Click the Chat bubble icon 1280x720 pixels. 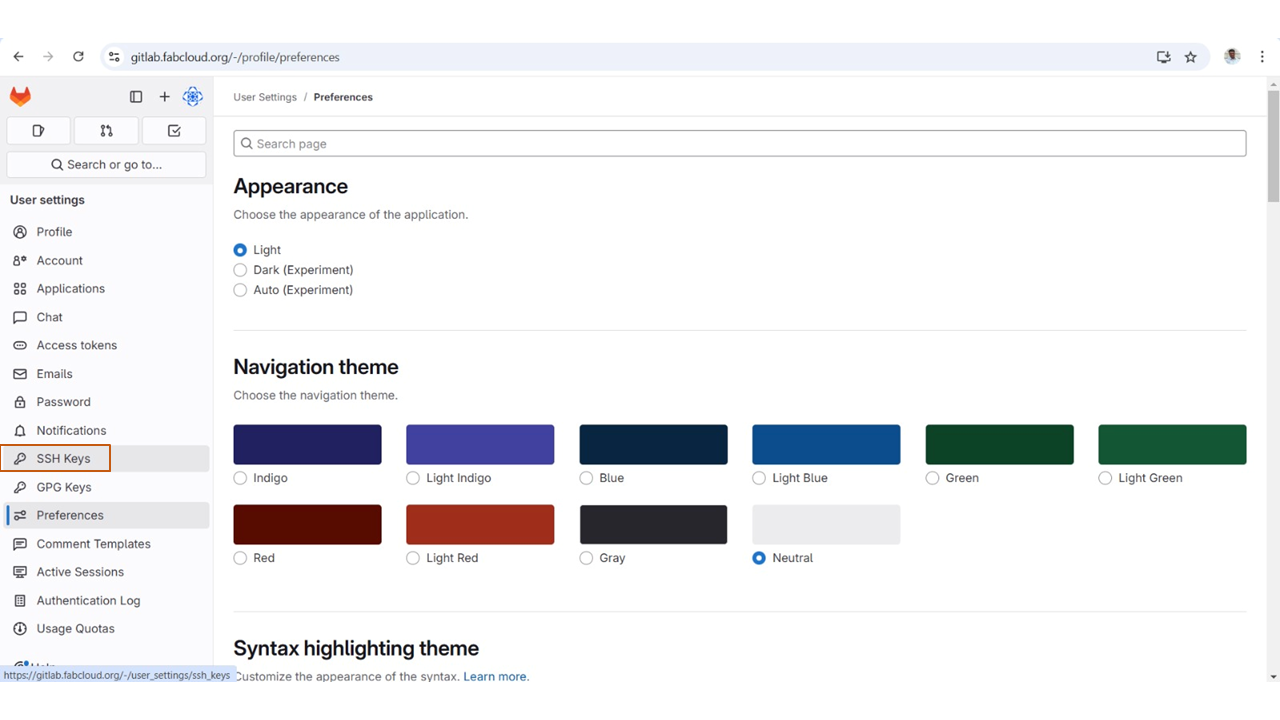pos(20,317)
